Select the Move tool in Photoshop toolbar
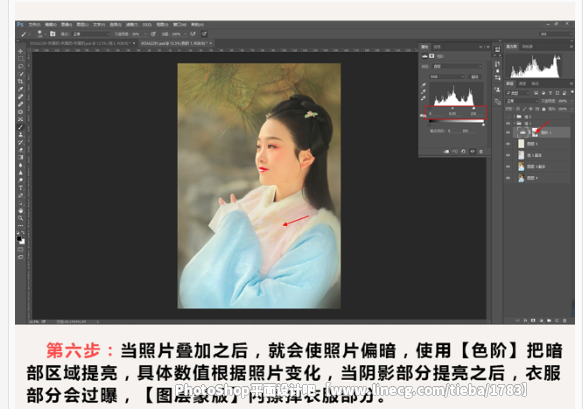Image resolution: width=583 pixels, height=409 pixels. tap(21, 51)
